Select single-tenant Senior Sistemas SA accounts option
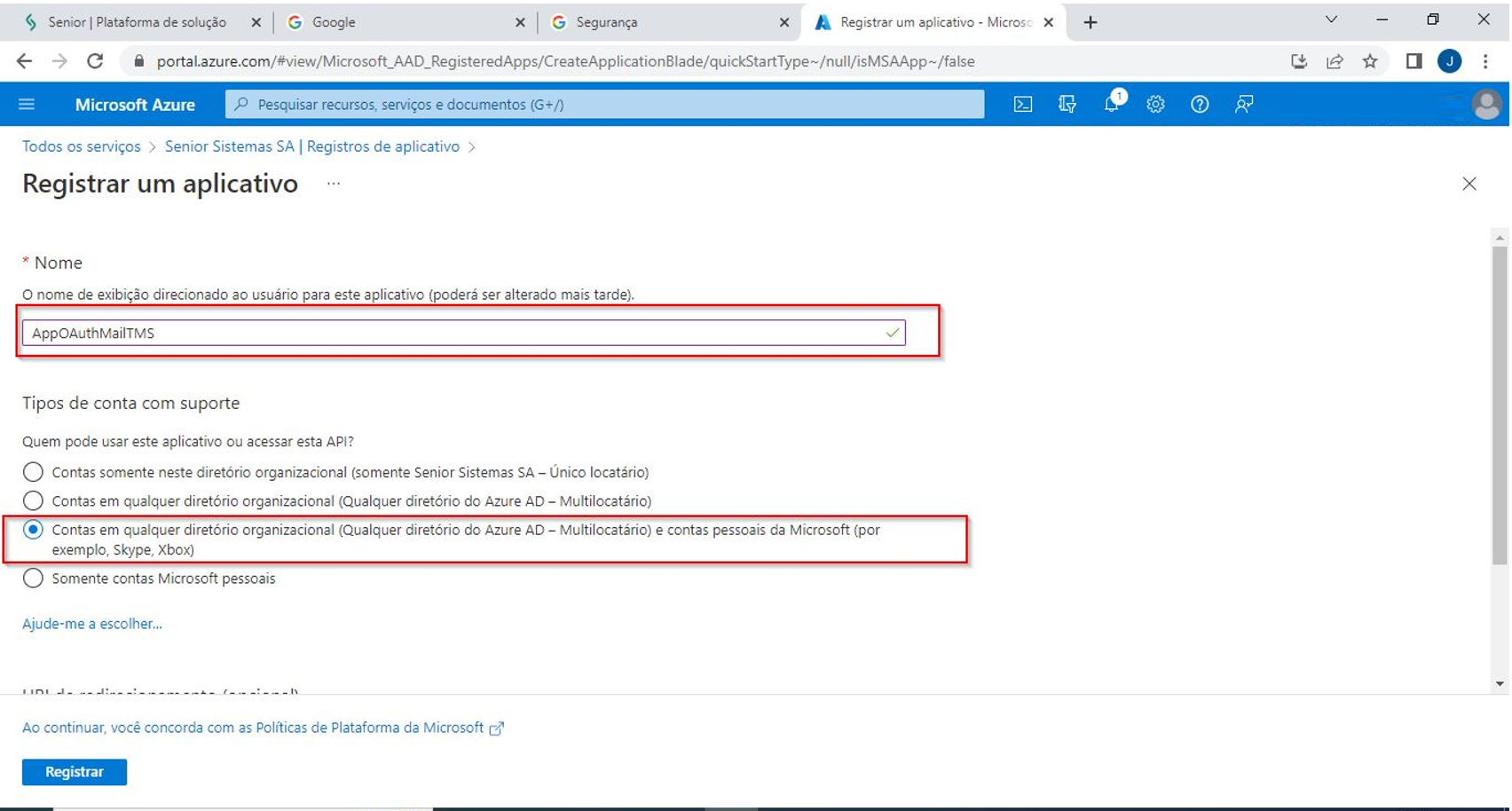 click(x=33, y=472)
